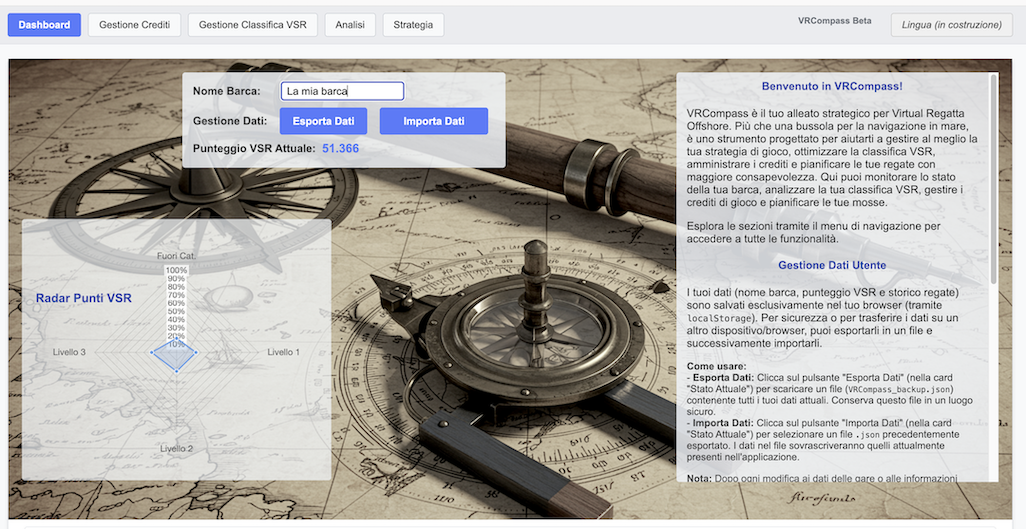Click the Radar Punti VSR title
1026x529 pixels.
pyautogui.click(x=84, y=298)
